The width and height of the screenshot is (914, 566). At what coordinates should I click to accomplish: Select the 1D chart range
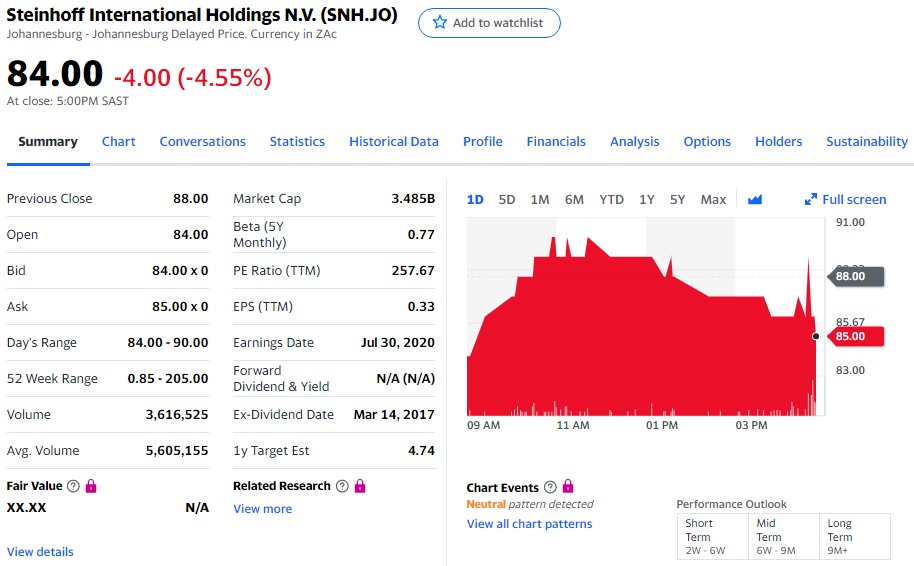point(475,200)
